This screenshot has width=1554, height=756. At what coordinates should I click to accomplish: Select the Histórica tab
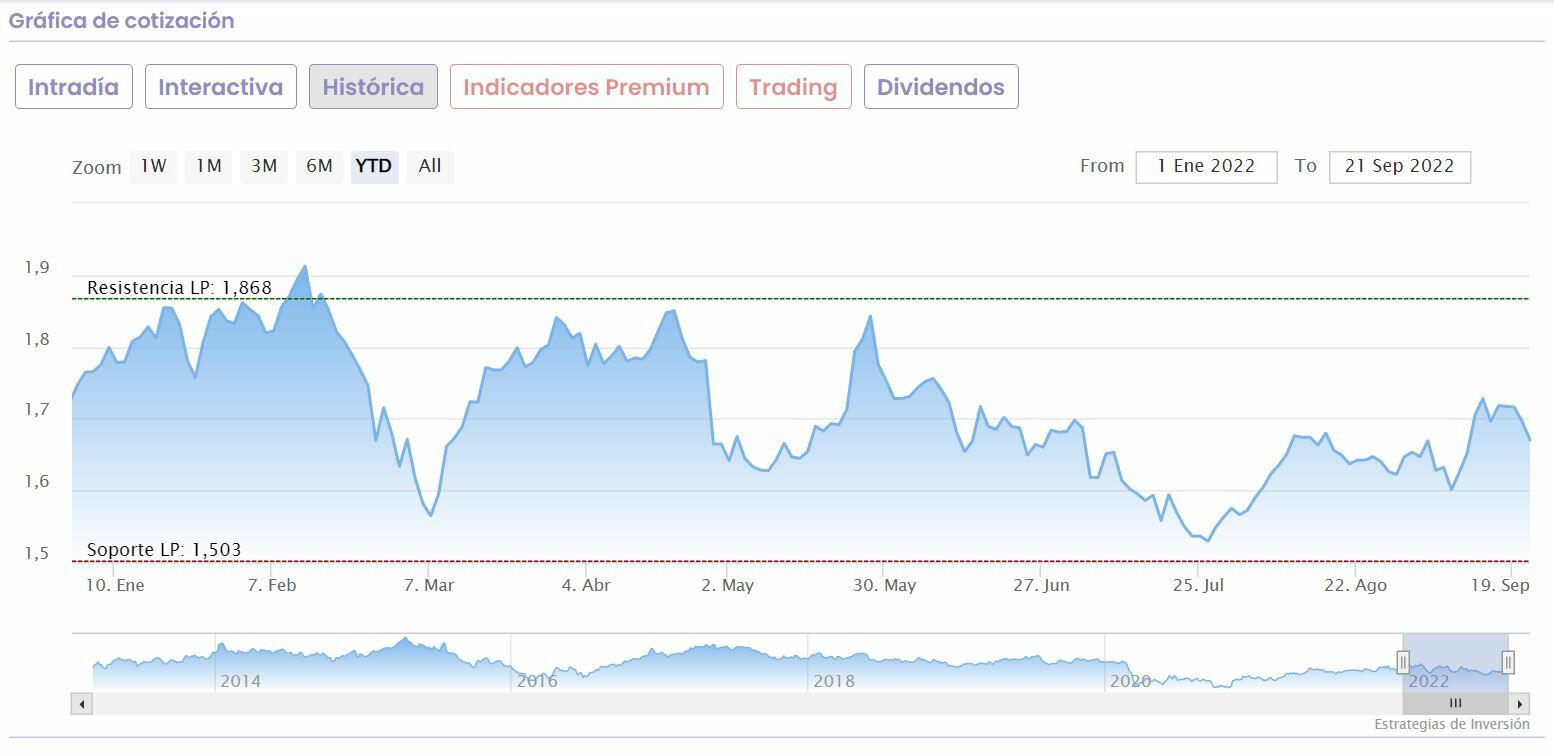[x=373, y=87]
